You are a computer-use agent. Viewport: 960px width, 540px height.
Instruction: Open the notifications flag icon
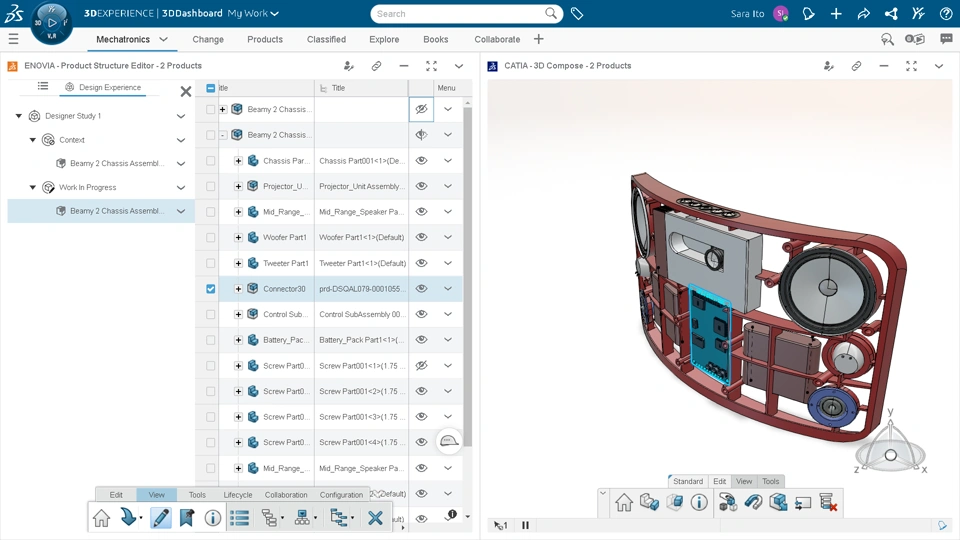click(x=808, y=13)
